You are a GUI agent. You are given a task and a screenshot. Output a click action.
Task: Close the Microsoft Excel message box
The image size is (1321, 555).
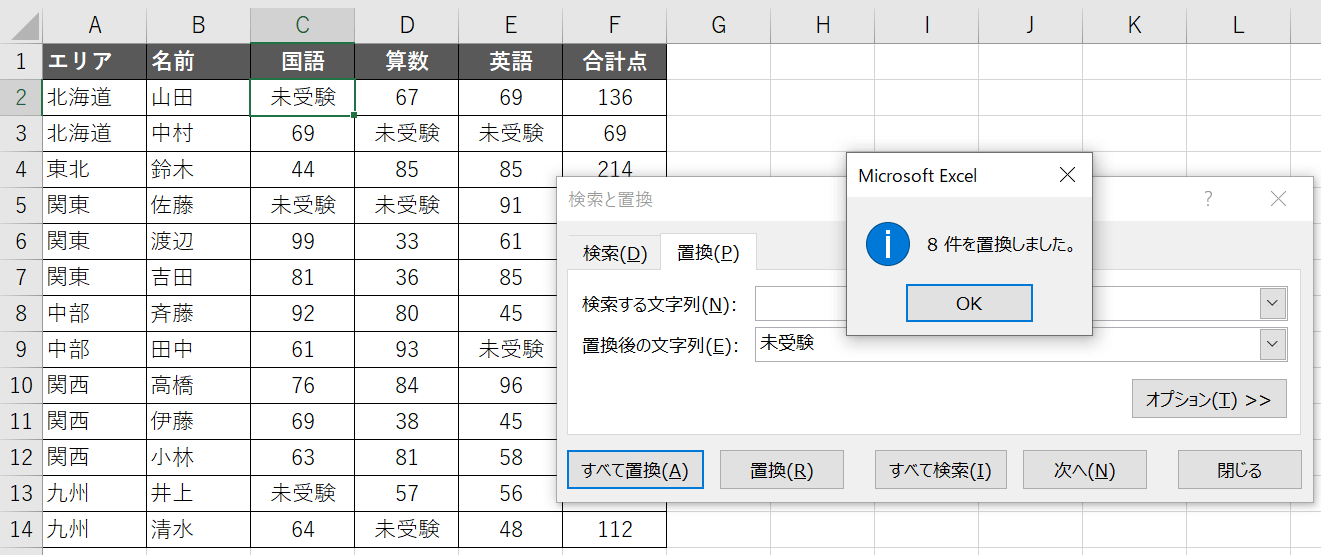point(1067,175)
